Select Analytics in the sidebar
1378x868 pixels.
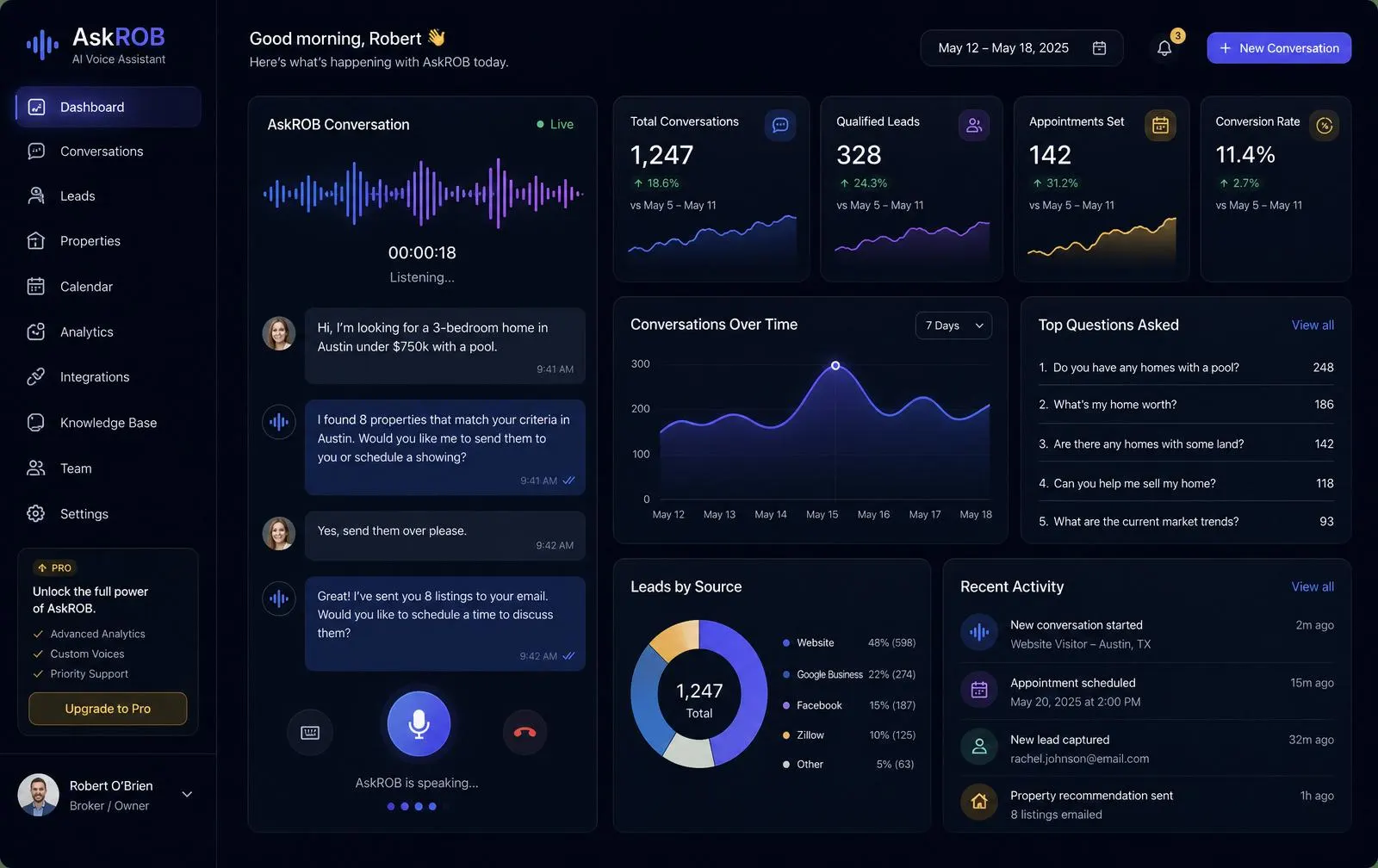click(109, 332)
